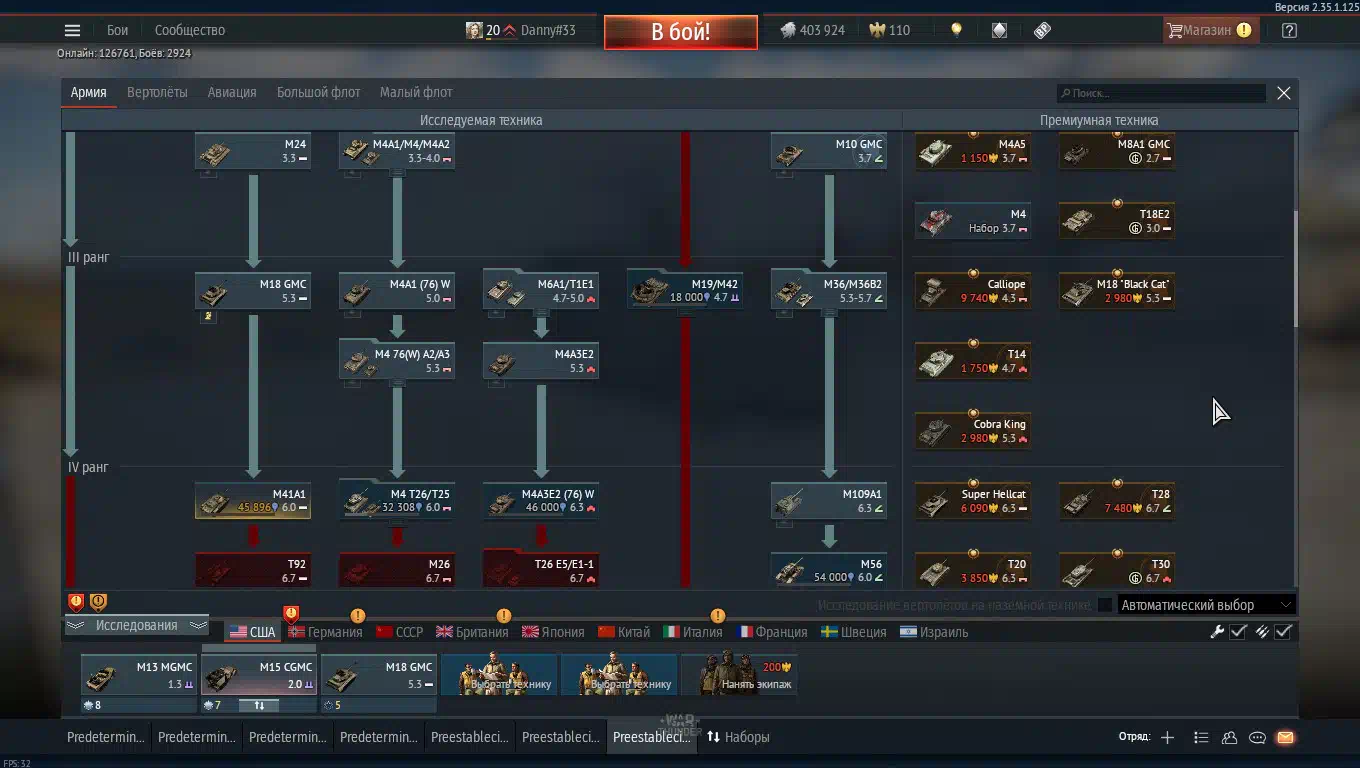
Task: Switch to the Авиация tab
Action: point(232,92)
